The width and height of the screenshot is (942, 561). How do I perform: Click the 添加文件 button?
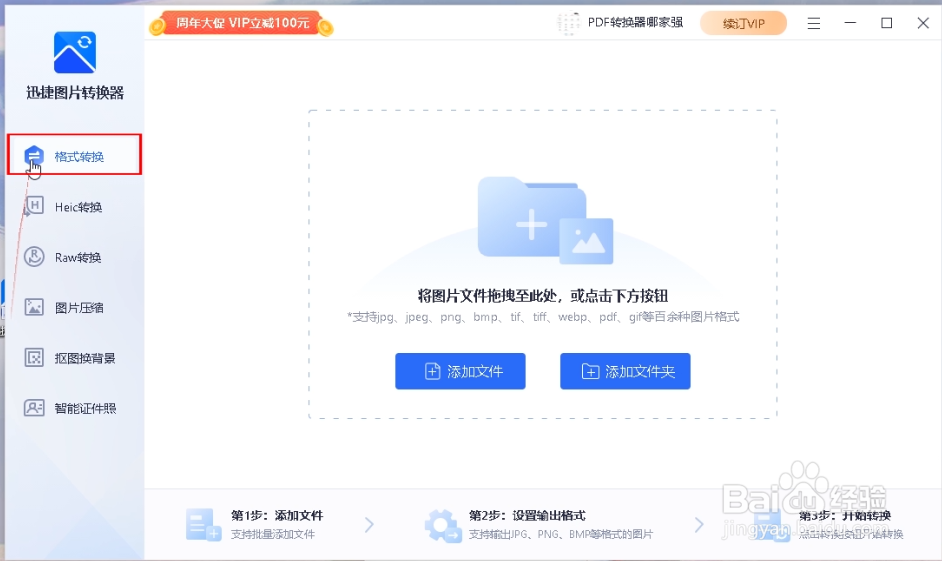(x=460, y=371)
